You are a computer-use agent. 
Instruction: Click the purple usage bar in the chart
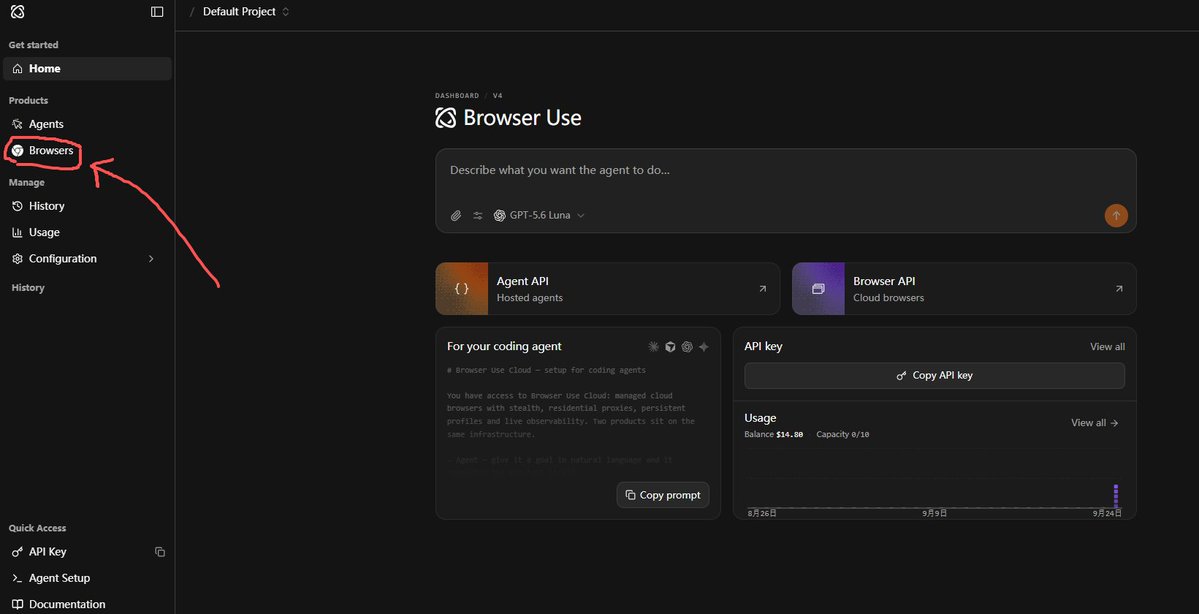pos(1116,495)
